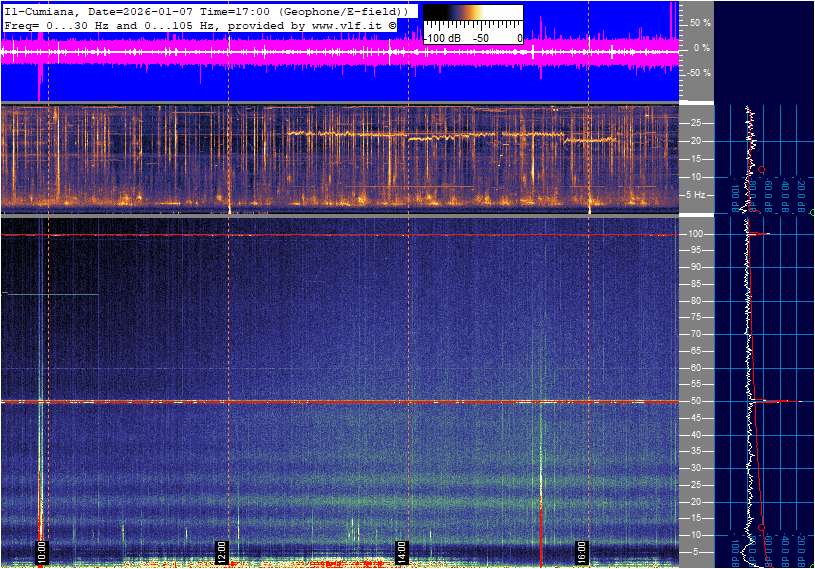Click the 100 Hz frequency axis label
815x569 pixels.
click(x=694, y=234)
